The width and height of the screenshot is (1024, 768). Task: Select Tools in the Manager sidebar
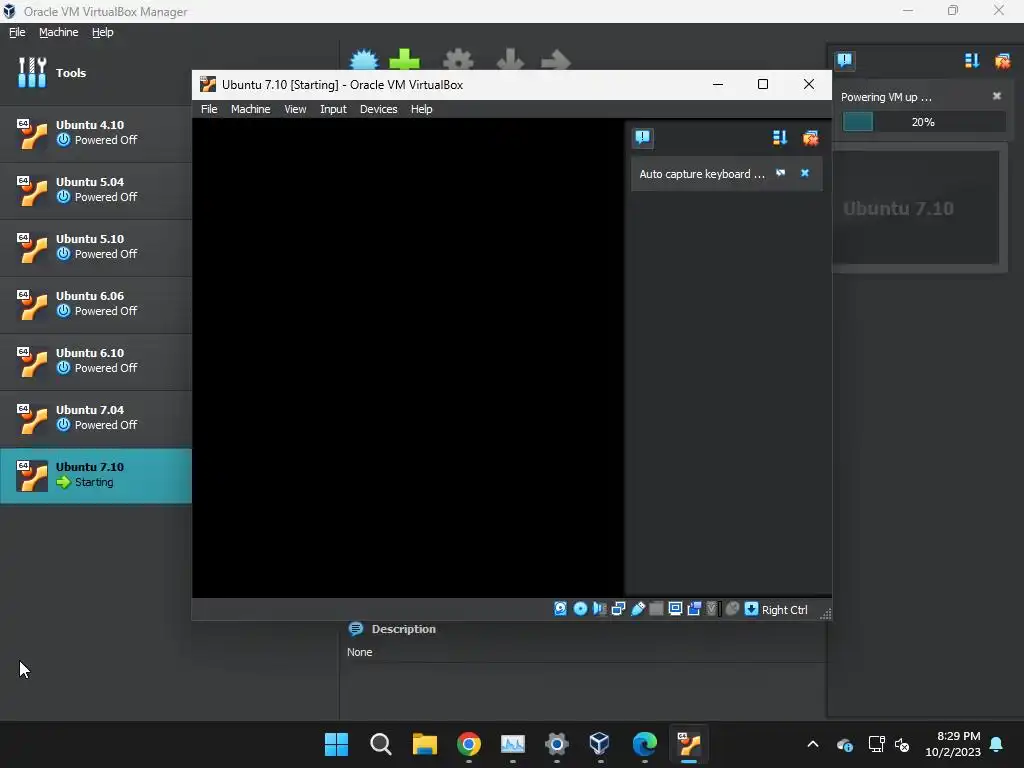[x=95, y=72]
